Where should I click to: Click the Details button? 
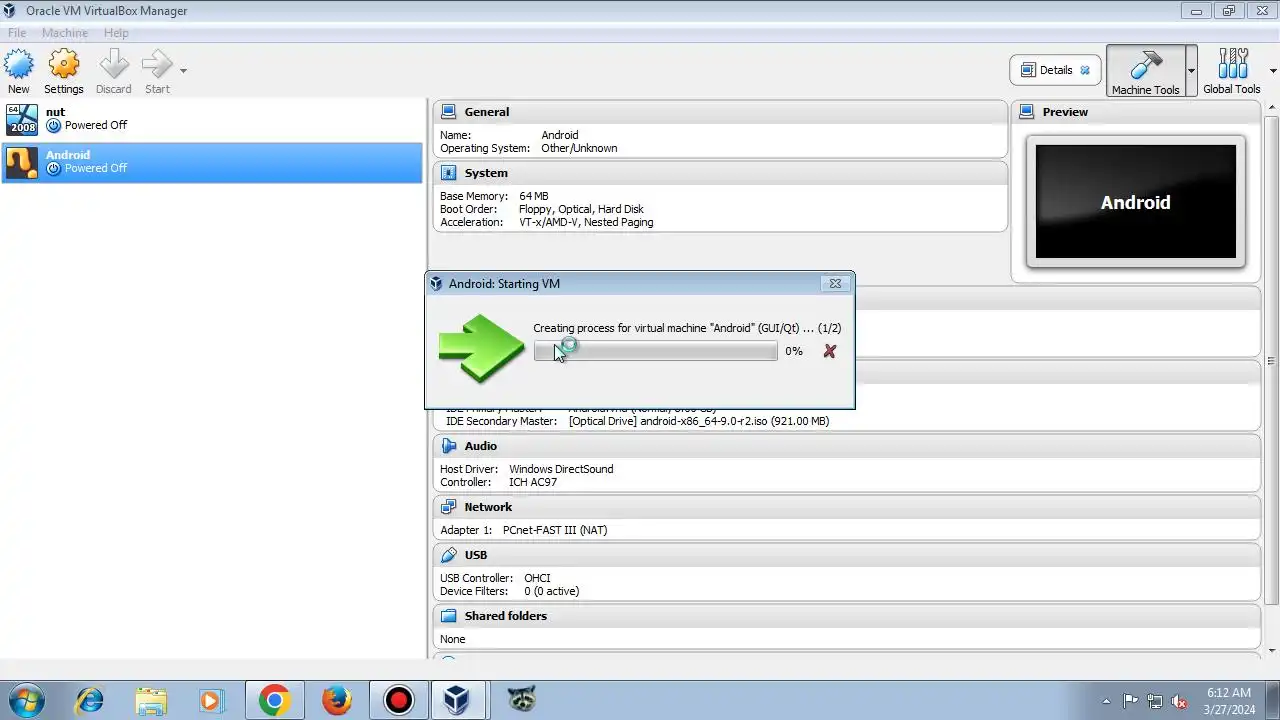[1056, 70]
